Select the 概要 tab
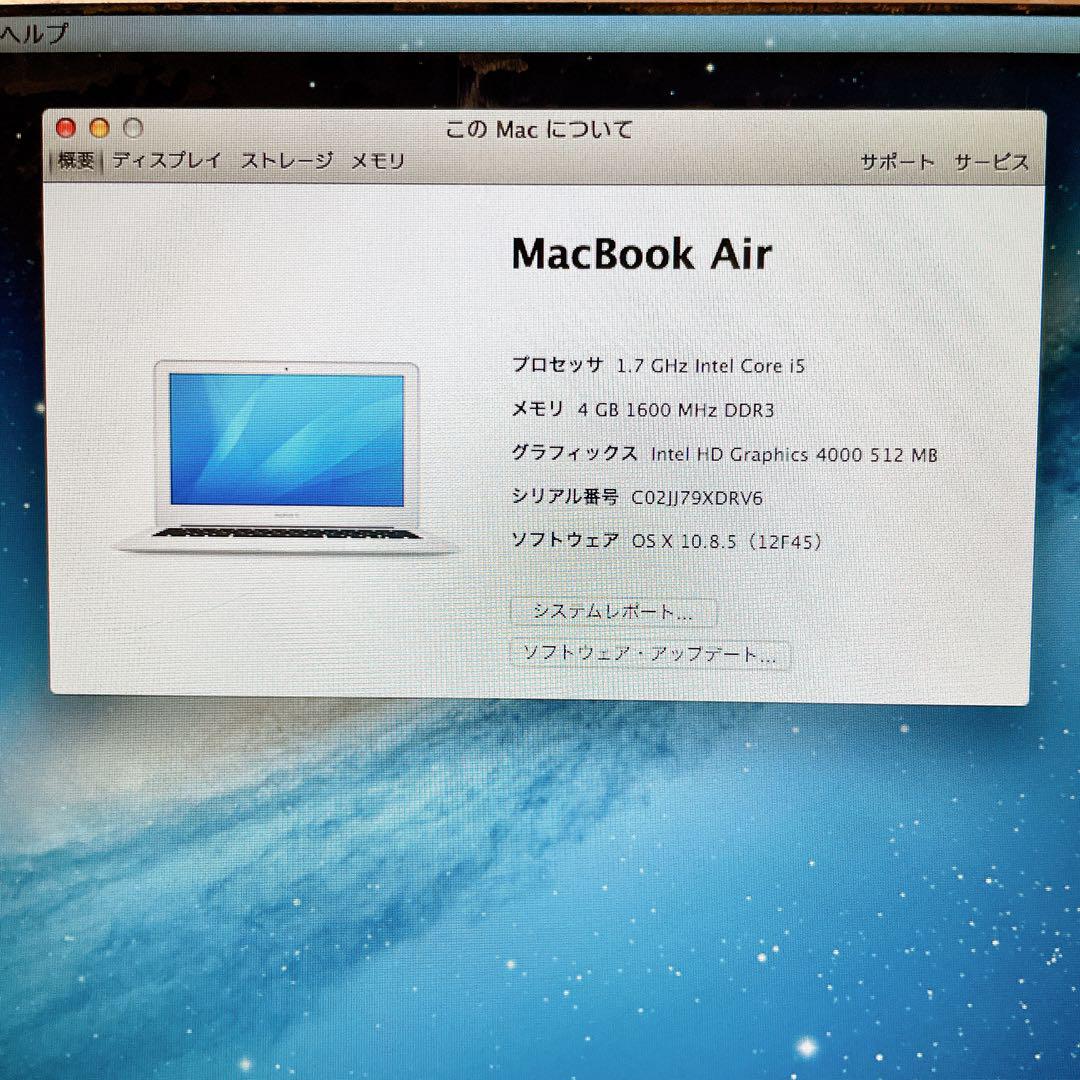1080x1080 pixels. point(76,161)
